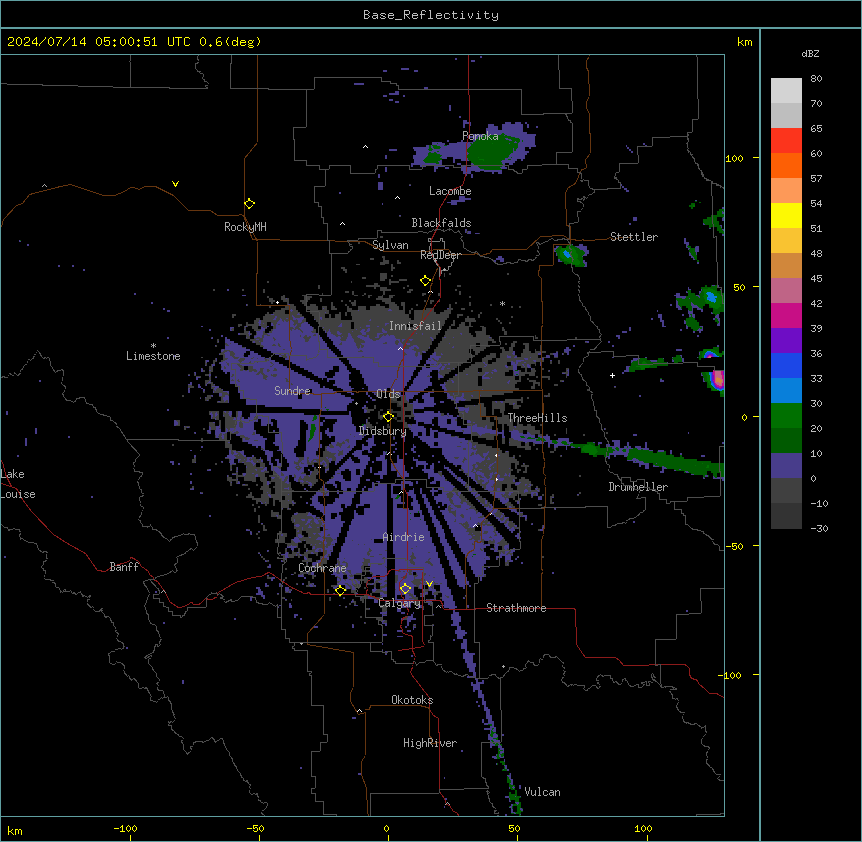Select the Okotoks label

click(x=412, y=700)
